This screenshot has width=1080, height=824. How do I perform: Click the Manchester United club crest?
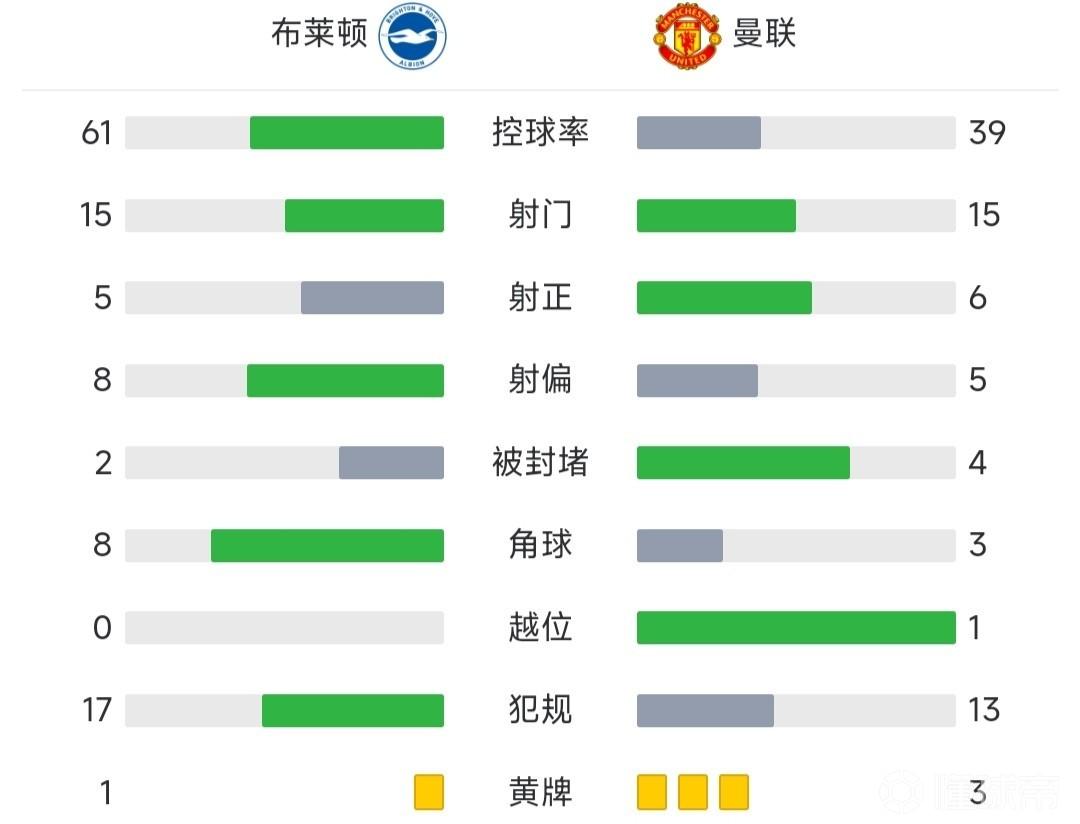pyautogui.click(x=687, y=37)
